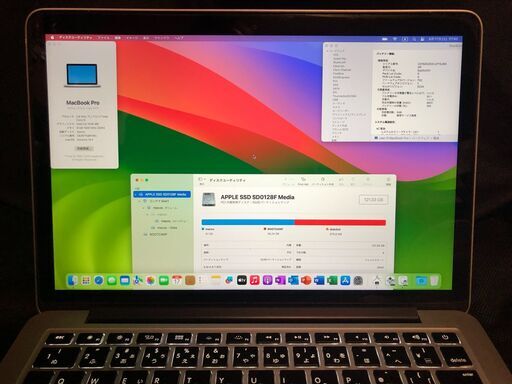Open Finder in the Dock
The image size is (512, 384).
[x=72, y=281]
